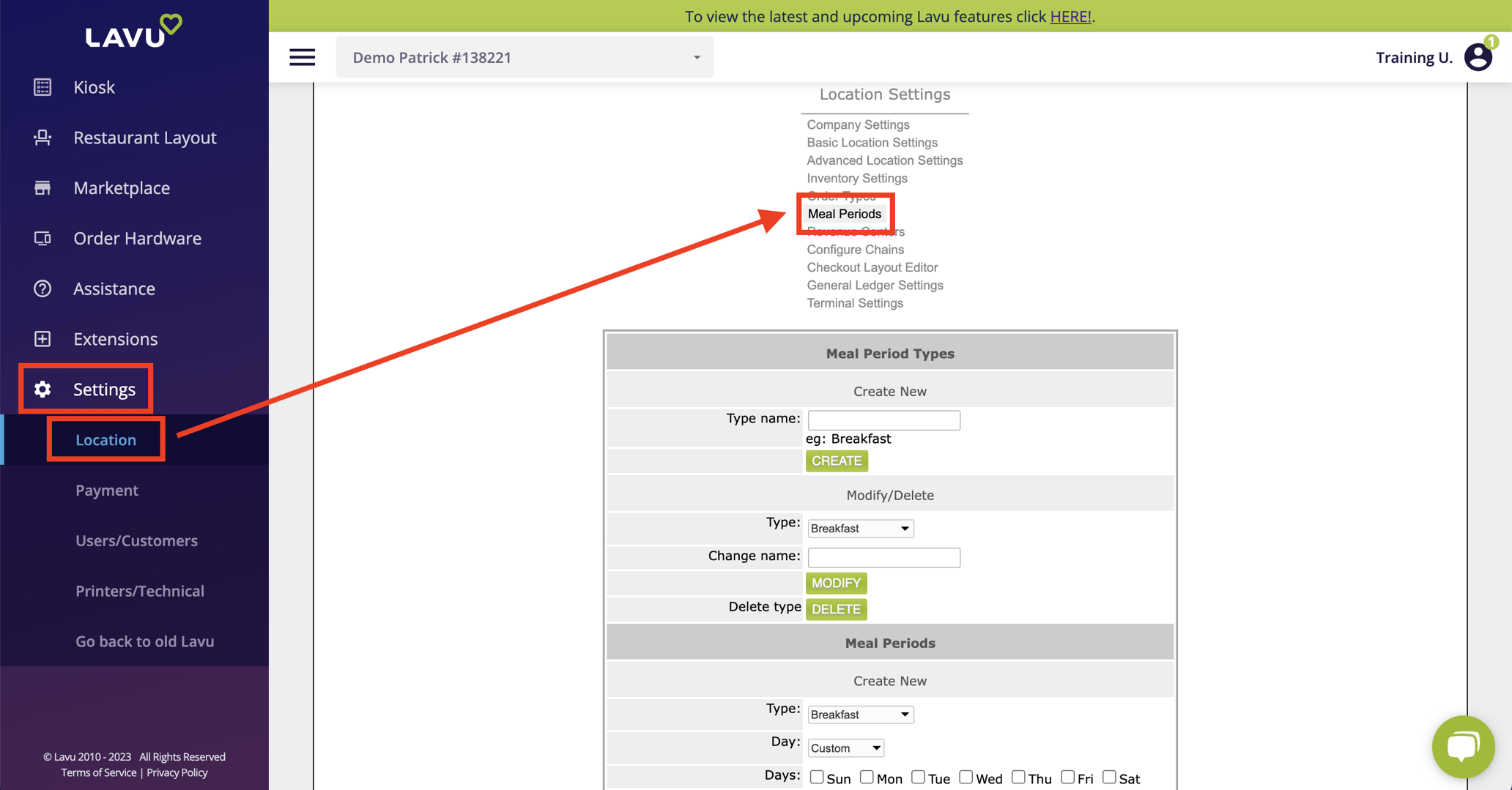Viewport: 1512px width, 790px height.
Task: Open Basic Location Settings link
Action: (872, 143)
